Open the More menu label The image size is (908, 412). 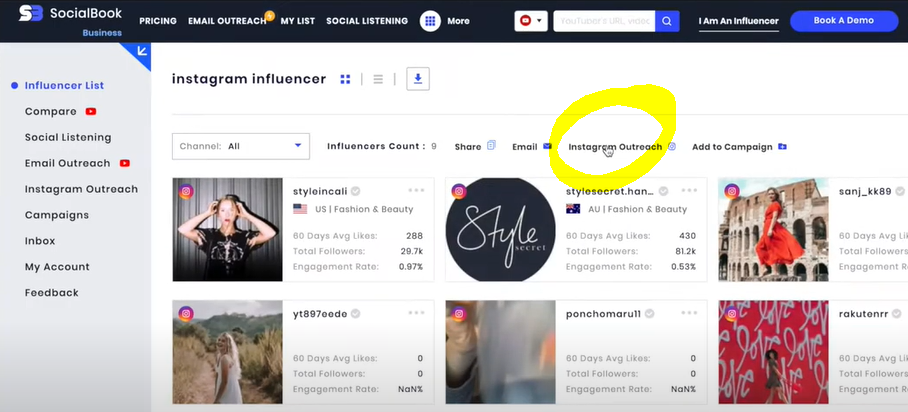click(x=458, y=21)
